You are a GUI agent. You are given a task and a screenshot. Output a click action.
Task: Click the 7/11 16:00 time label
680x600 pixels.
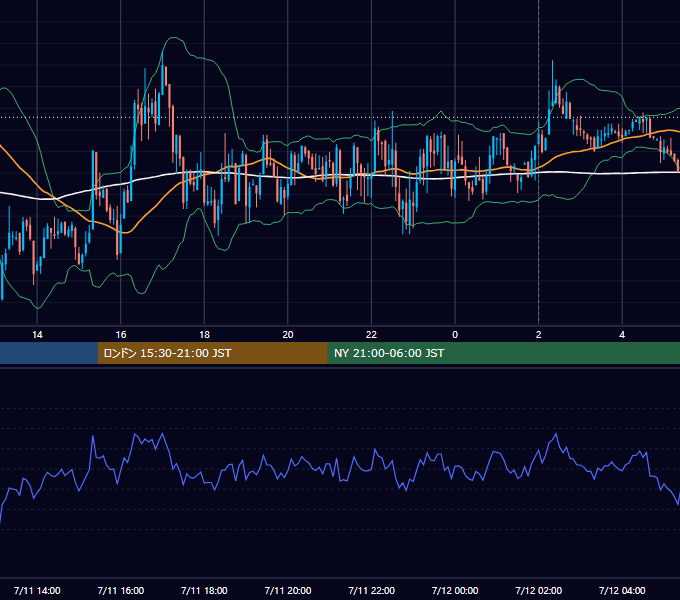point(121,590)
